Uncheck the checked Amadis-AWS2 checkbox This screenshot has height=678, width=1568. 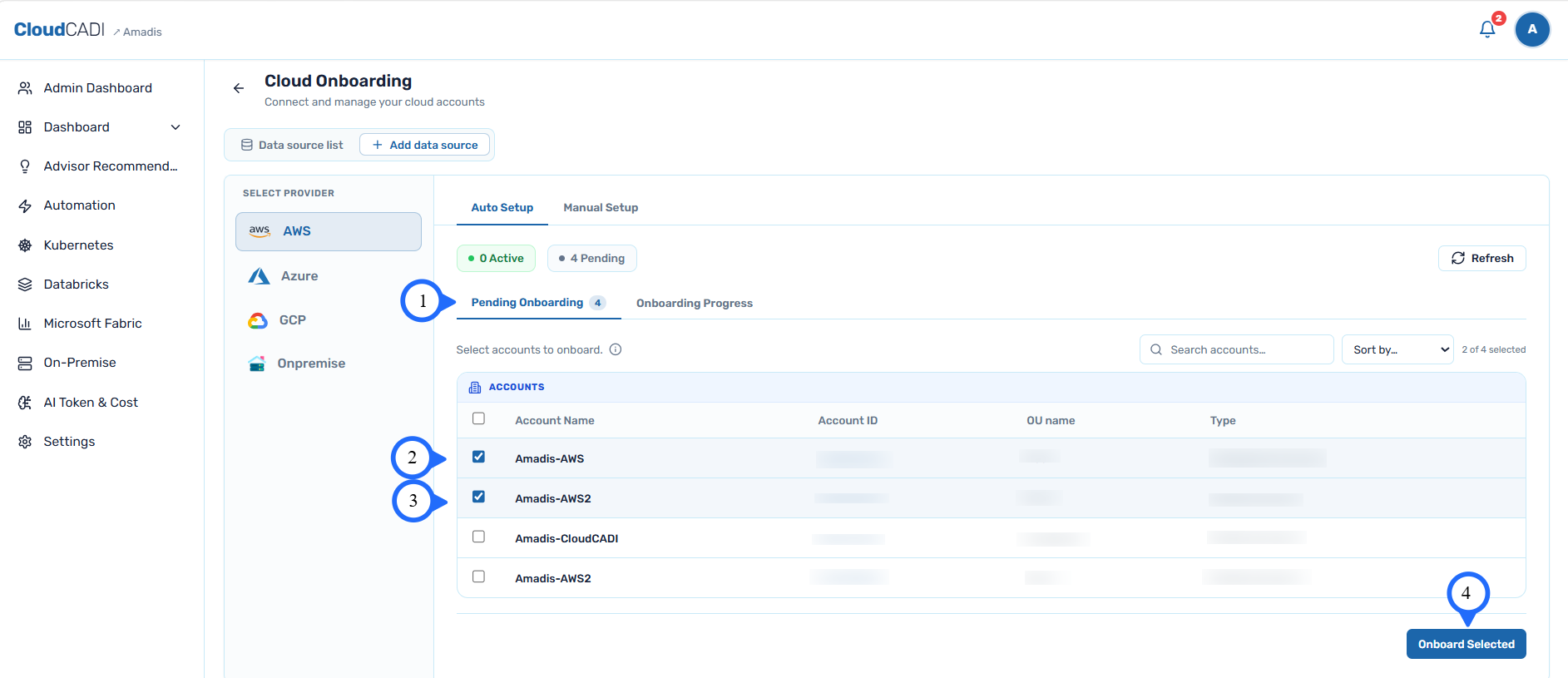tap(478, 497)
